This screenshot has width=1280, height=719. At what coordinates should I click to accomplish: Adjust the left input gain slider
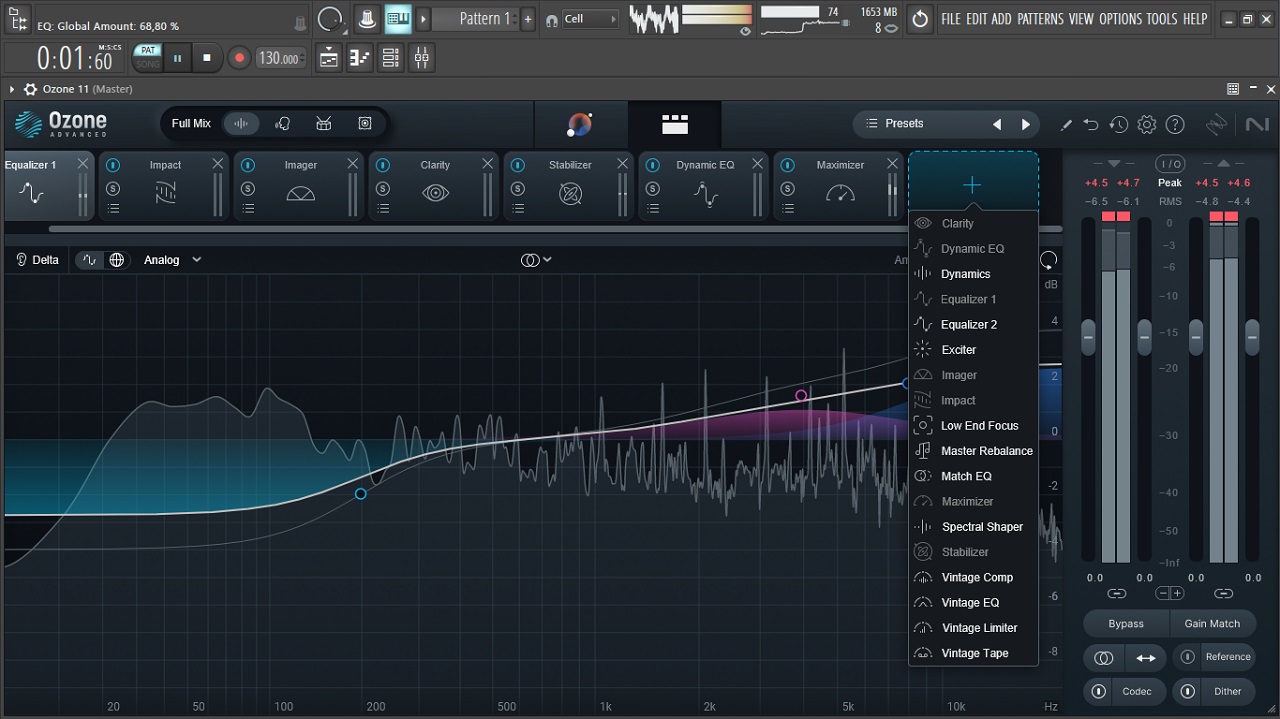pos(1089,336)
